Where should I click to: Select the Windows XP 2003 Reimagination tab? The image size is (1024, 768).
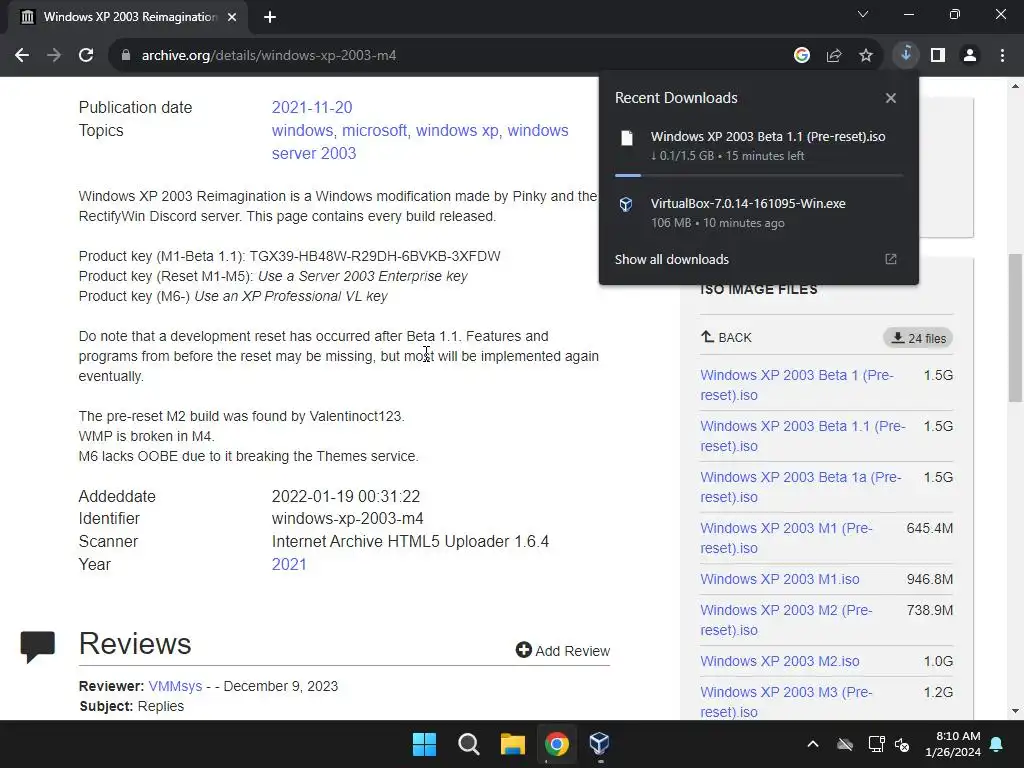click(129, 17)
